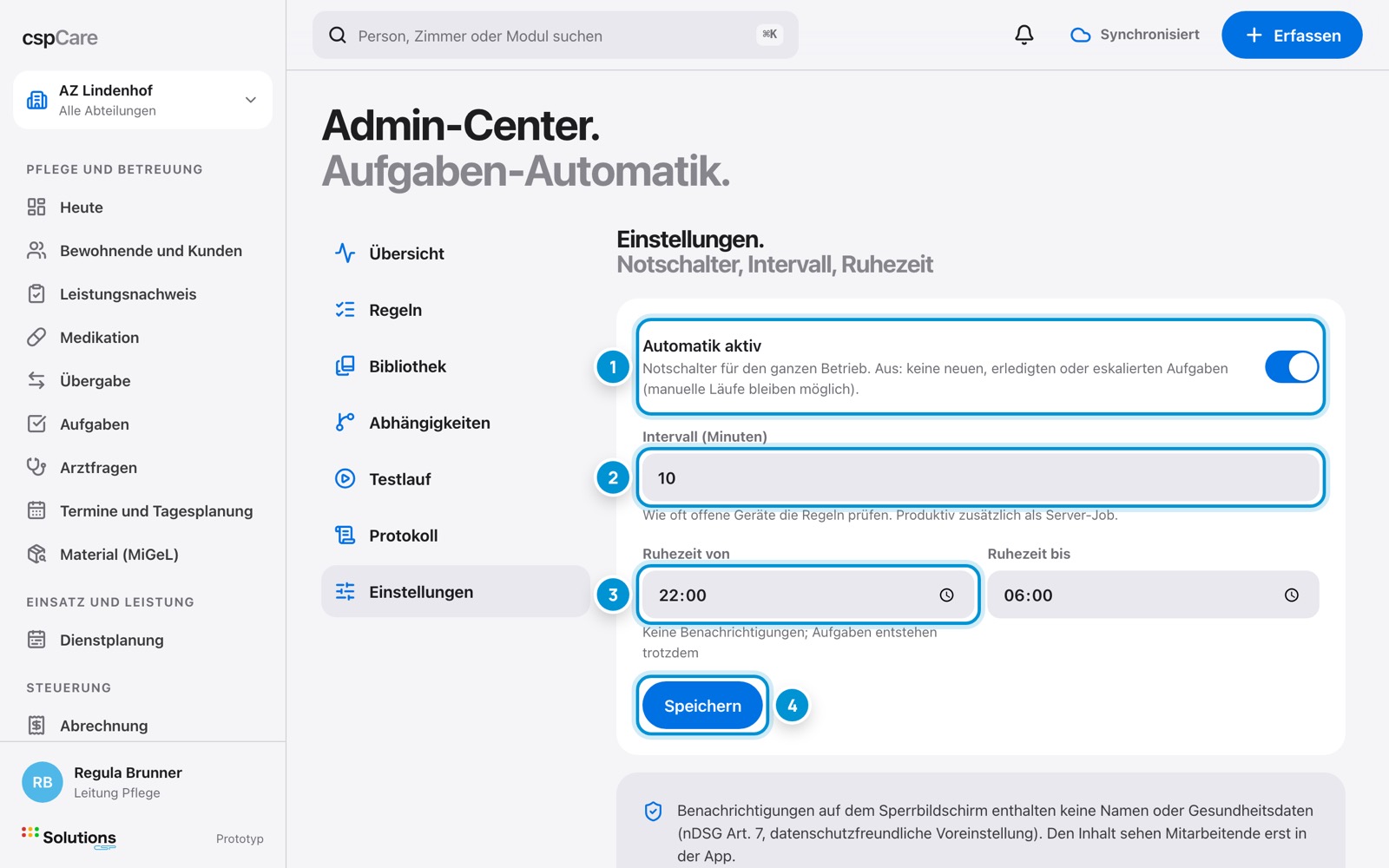This screenshot has height=868, width=1389.
Task: Show the Protokoll section
Action: pos(456,536)
